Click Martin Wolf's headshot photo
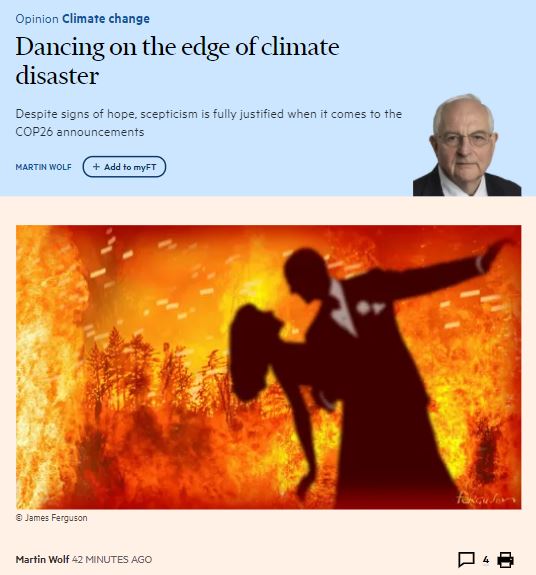The width and height of the screenshot is (536, 575). tap(467, 145)
